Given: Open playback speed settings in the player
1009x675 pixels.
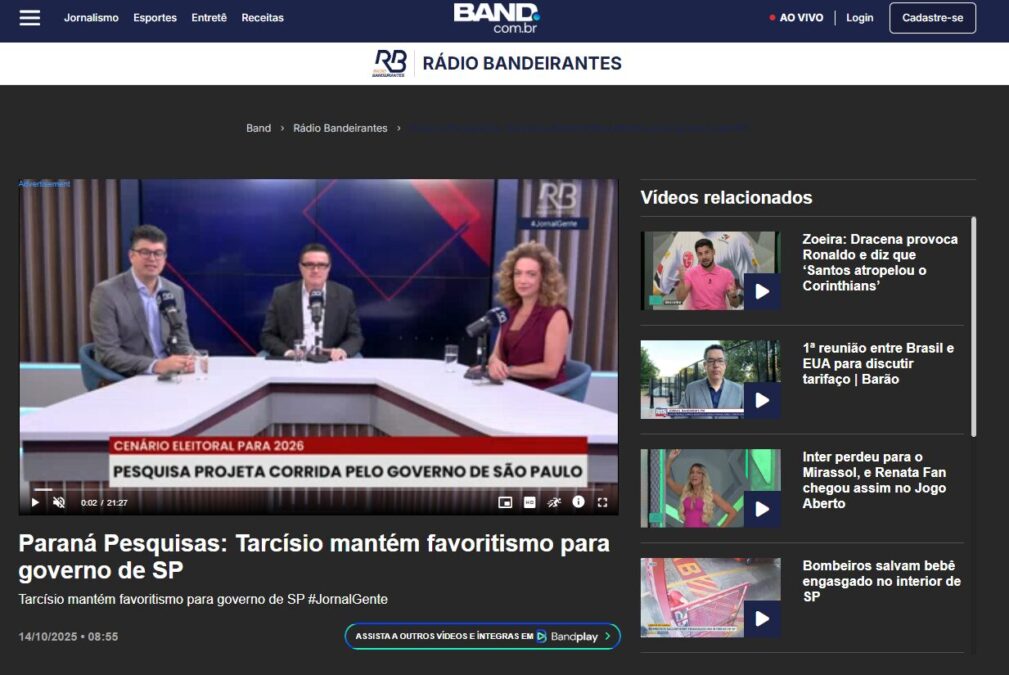Looking at the screenshot, I should 553,503.
